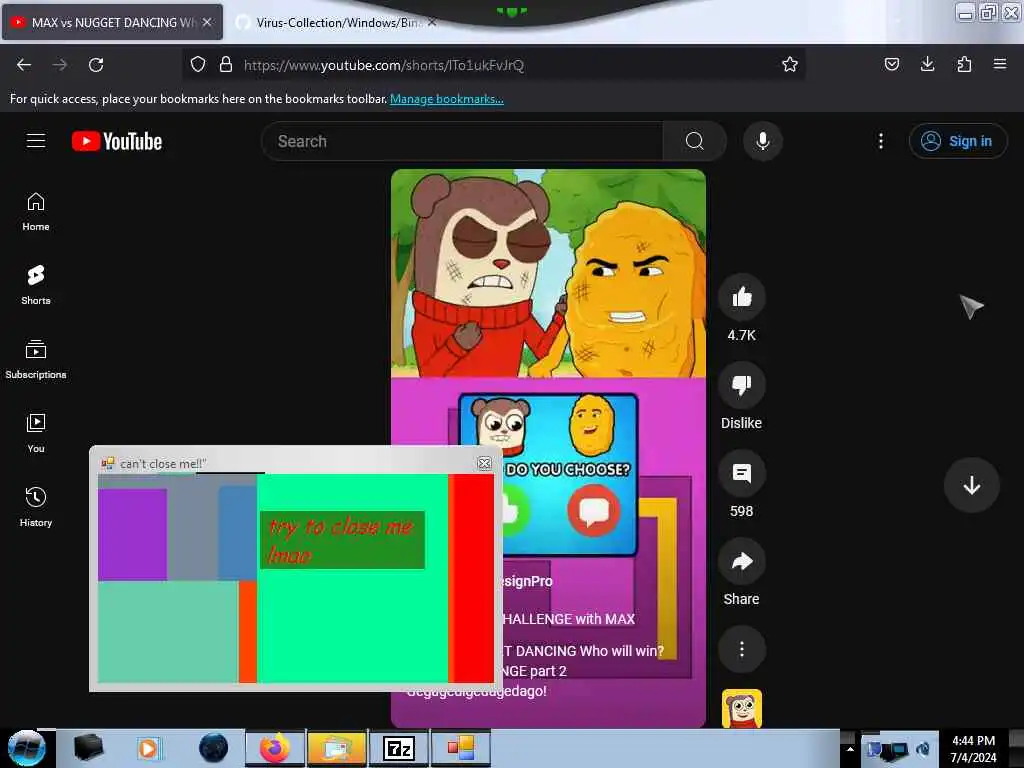
Task: Pause the playing short video
Action: click(x=548, y=448)
